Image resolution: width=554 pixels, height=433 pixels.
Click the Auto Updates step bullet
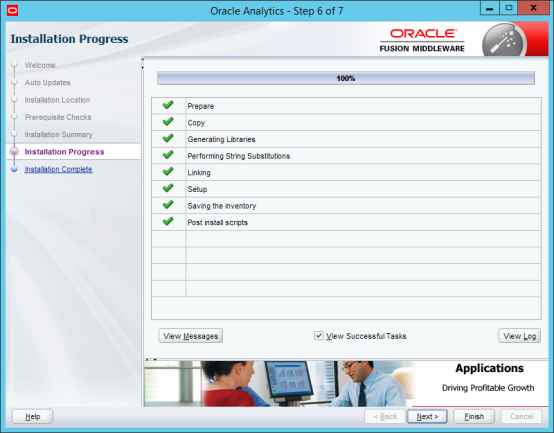(x=14, y=82)
